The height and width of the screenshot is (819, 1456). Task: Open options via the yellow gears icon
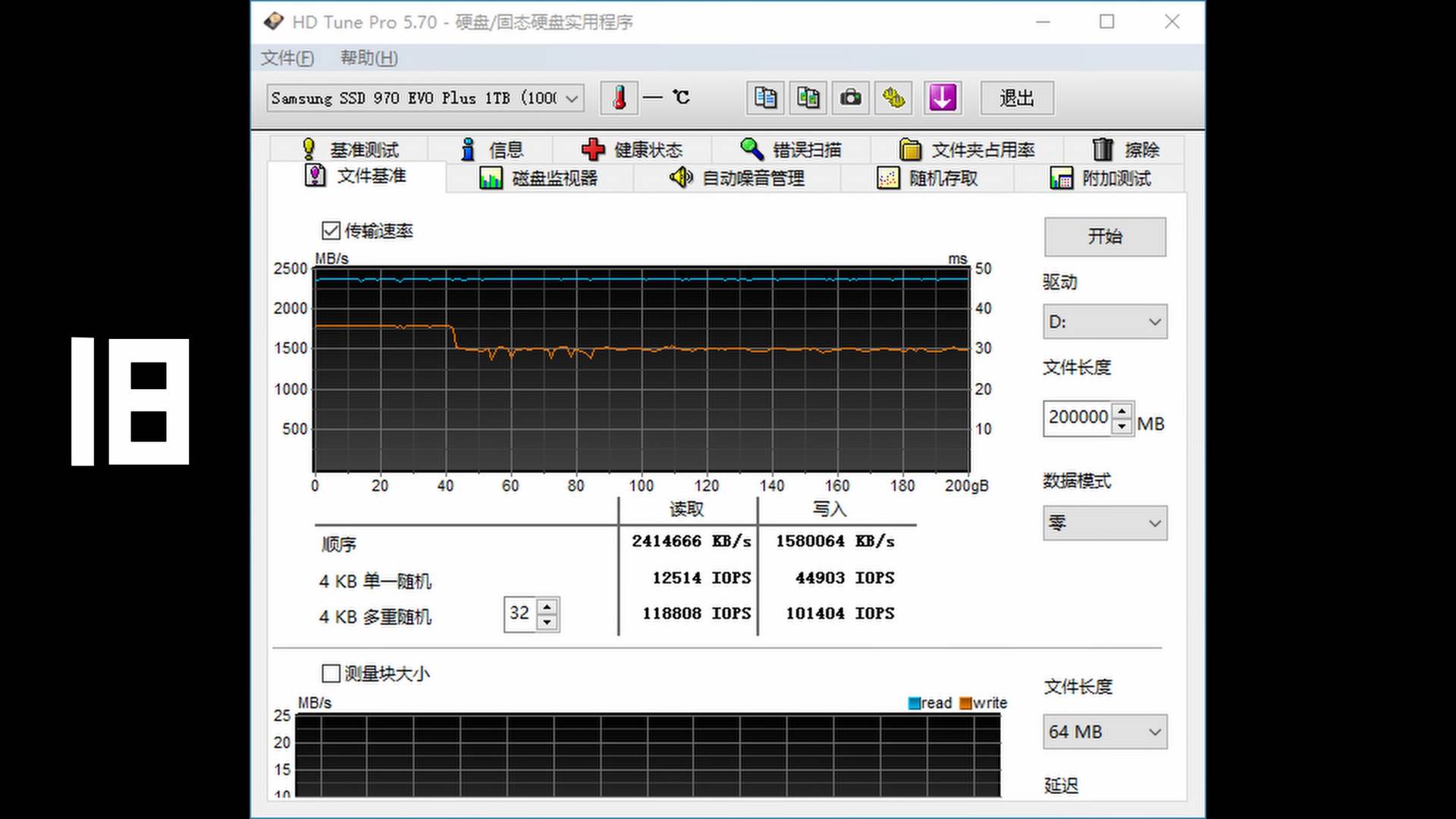coord(893,98)
